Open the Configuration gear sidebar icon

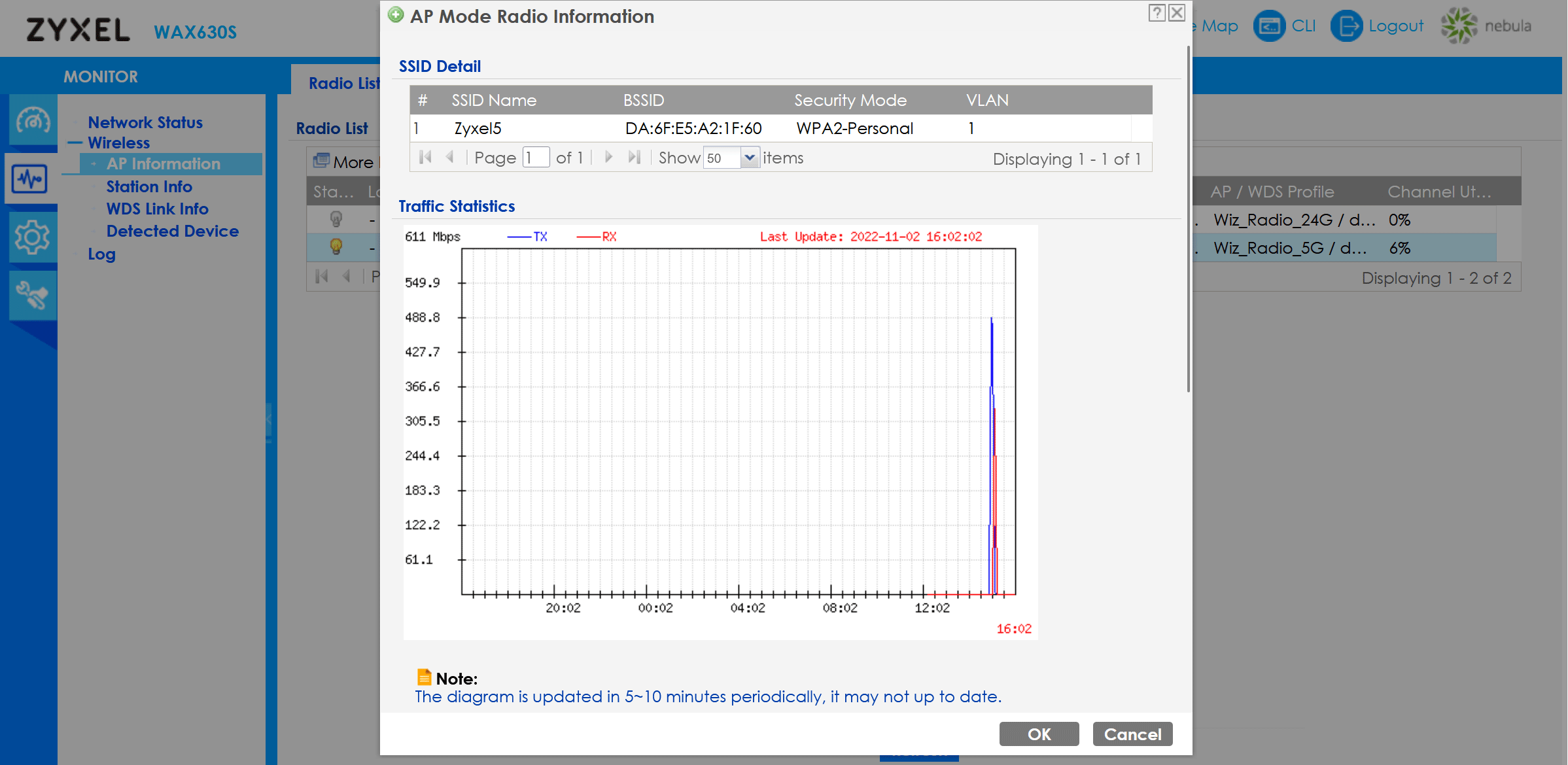click(31, 237)
